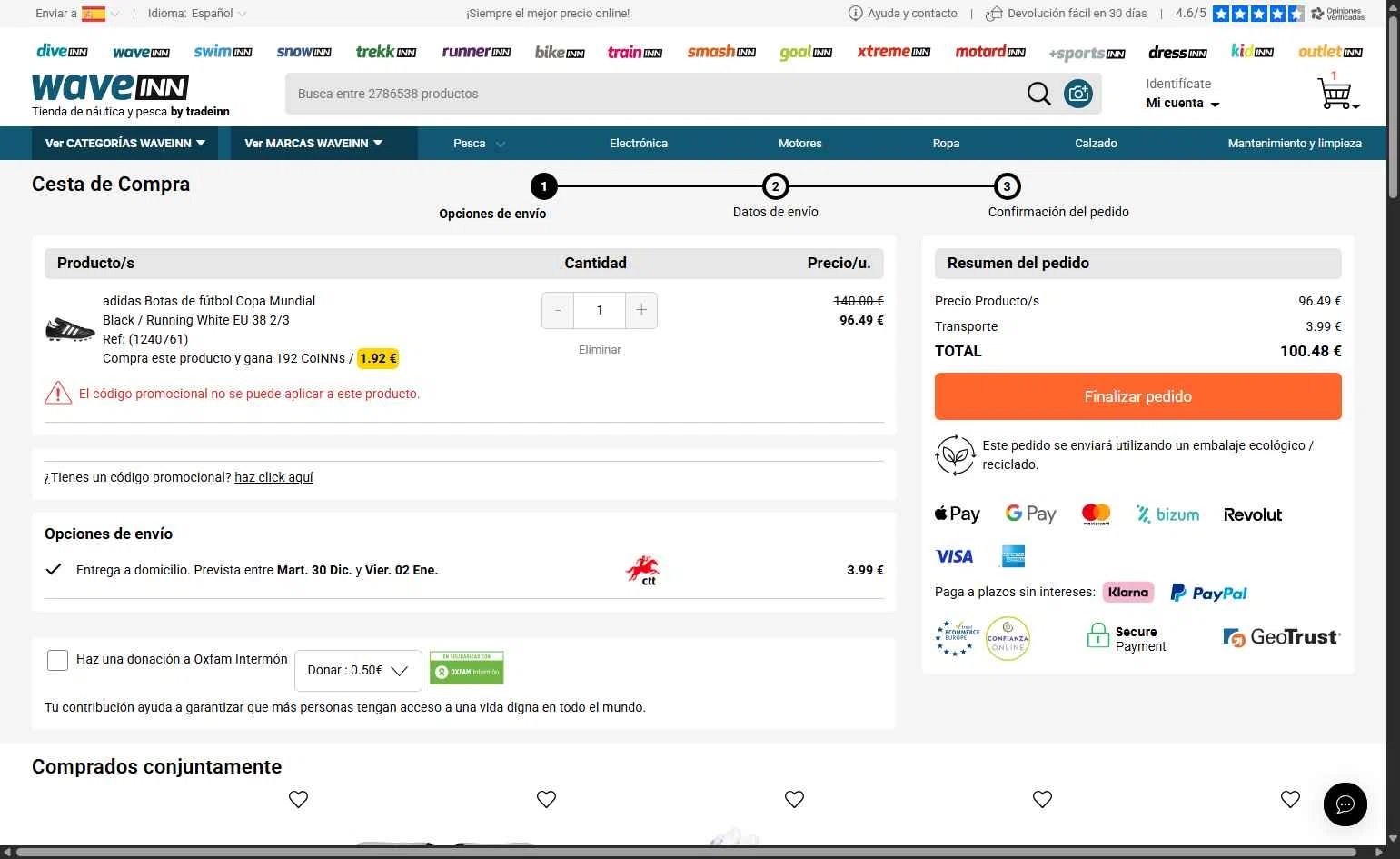1400x859 pixels.
Task: Open the live chat bubble
Action: pos(1345,804)
